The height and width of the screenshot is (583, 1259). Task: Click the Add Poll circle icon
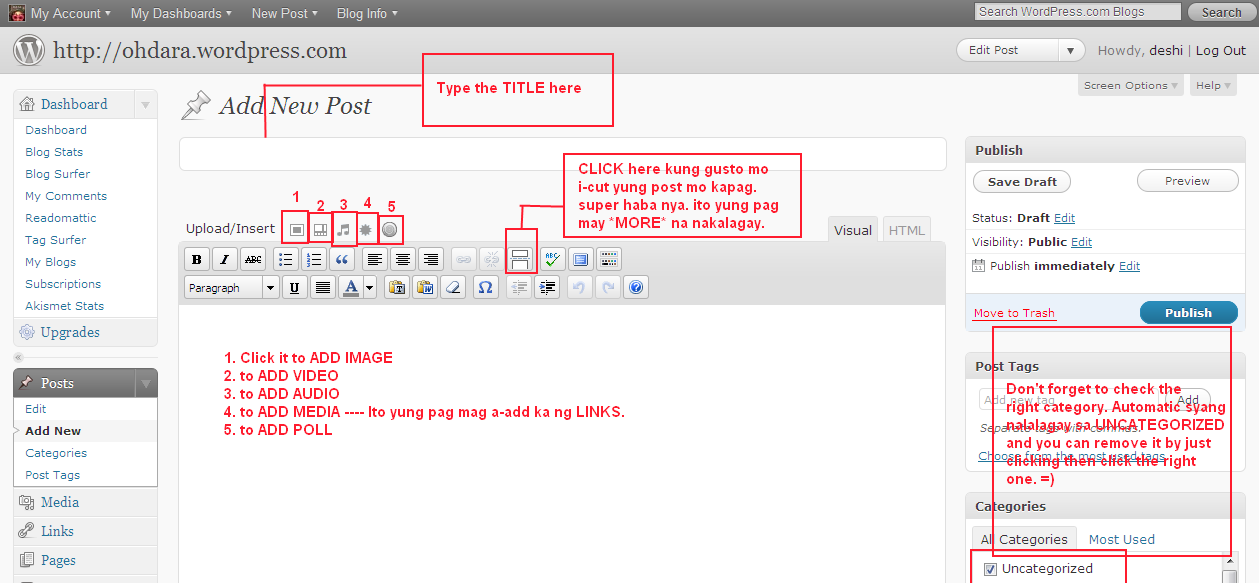[x=390, y=229]
